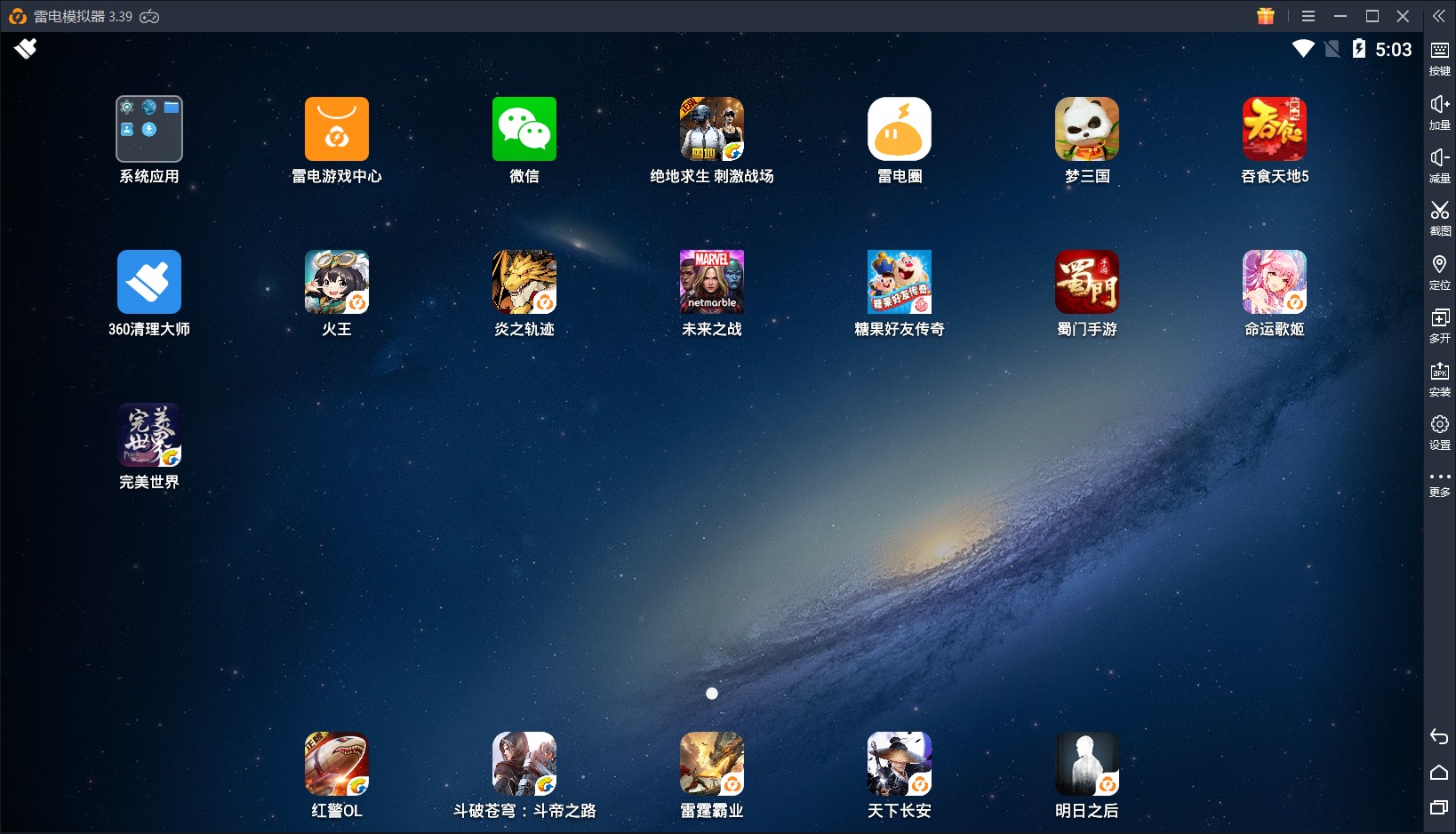Open the WeChat (微信) app

click(x=524, y=130)
